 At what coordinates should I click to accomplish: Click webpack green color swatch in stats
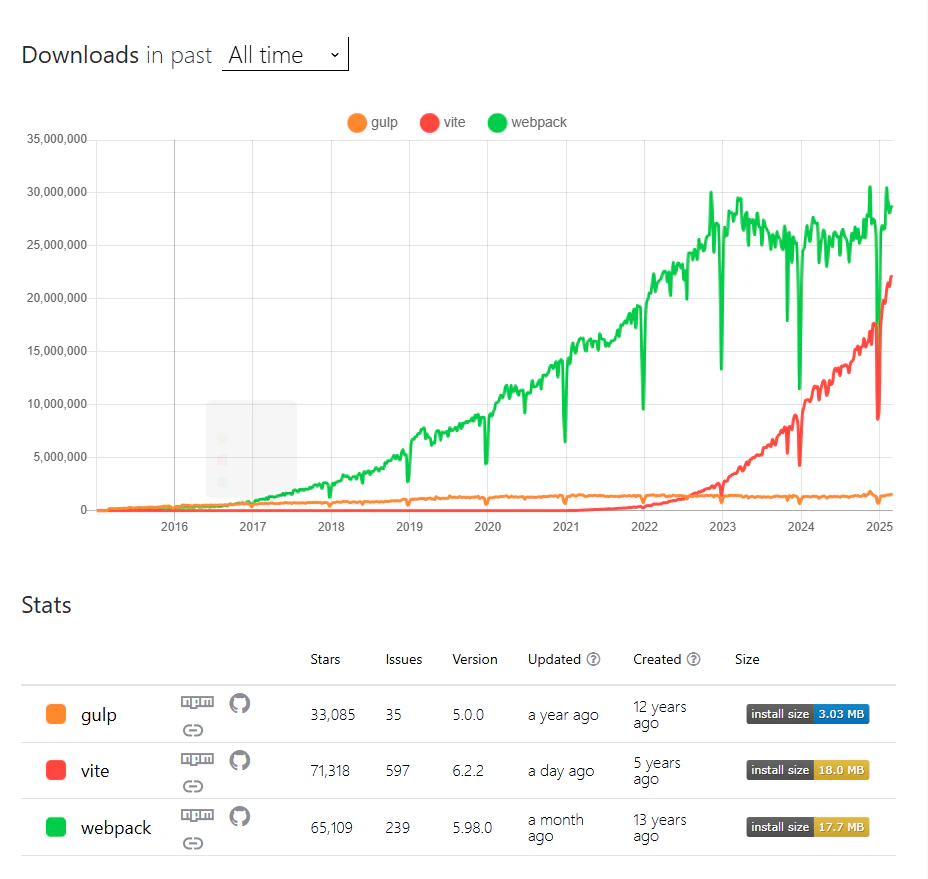click(x=56, y=827)
